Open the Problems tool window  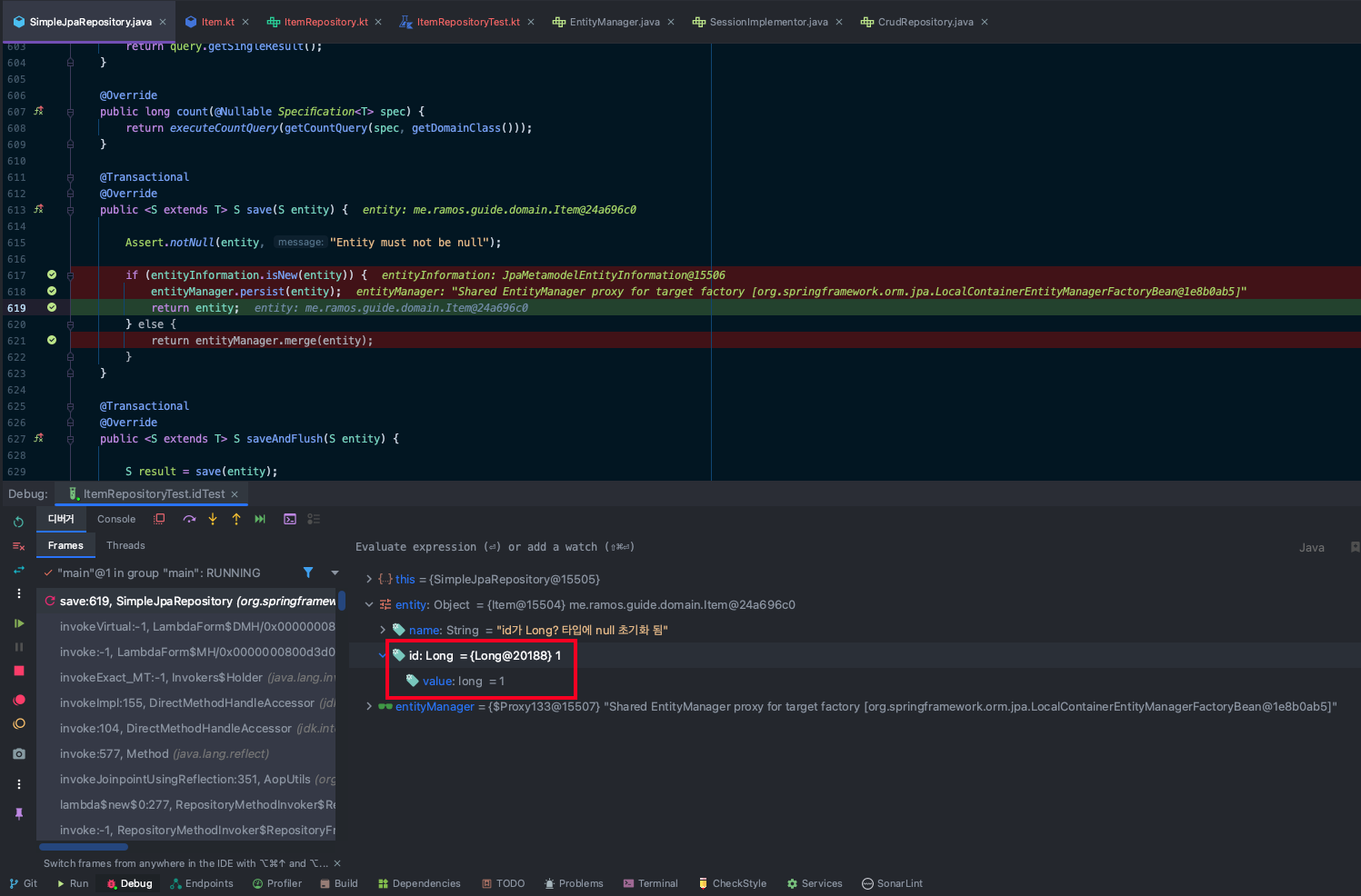(x=574, y=883)
